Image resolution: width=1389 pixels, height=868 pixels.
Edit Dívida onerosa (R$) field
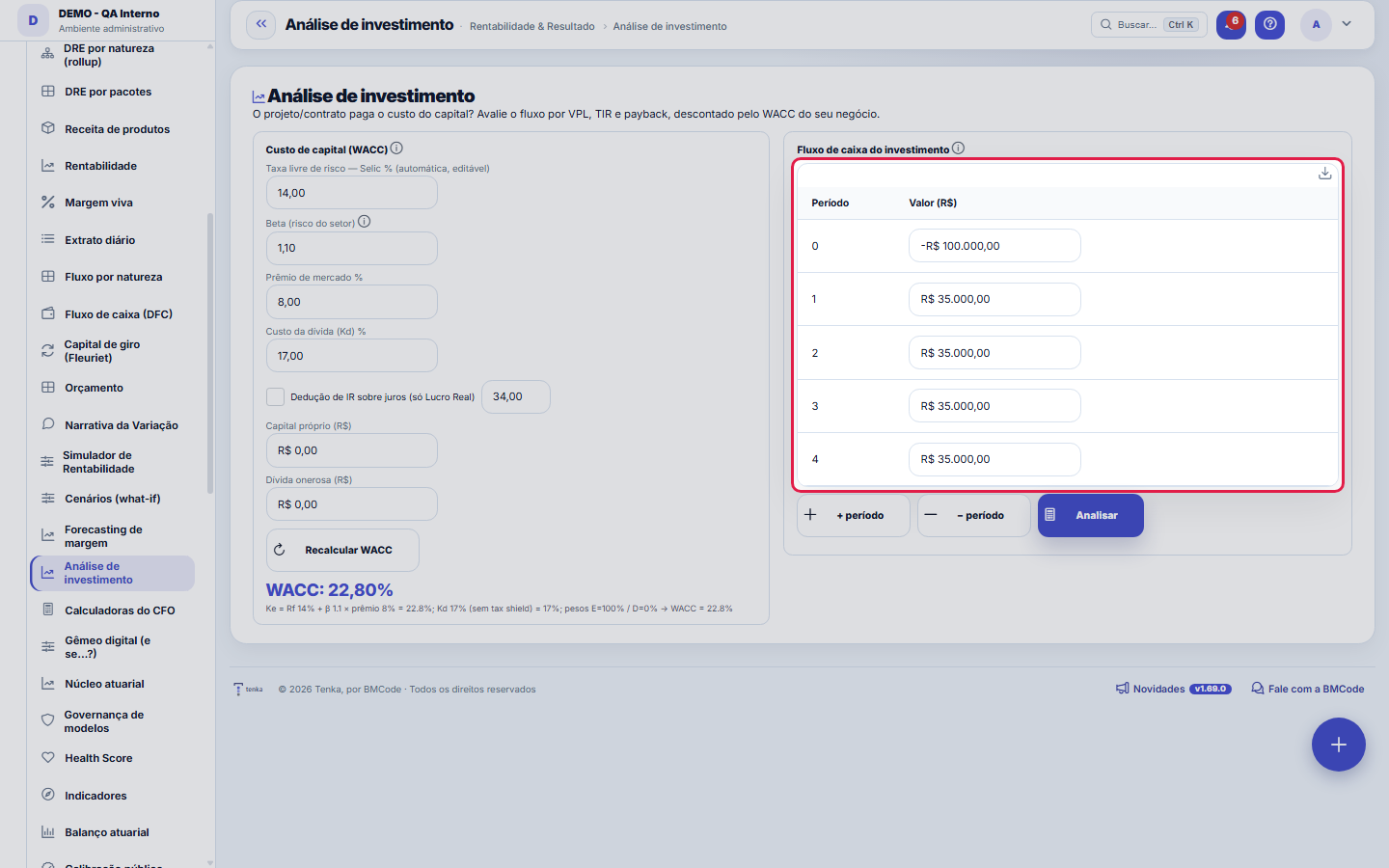click(351, 504)
